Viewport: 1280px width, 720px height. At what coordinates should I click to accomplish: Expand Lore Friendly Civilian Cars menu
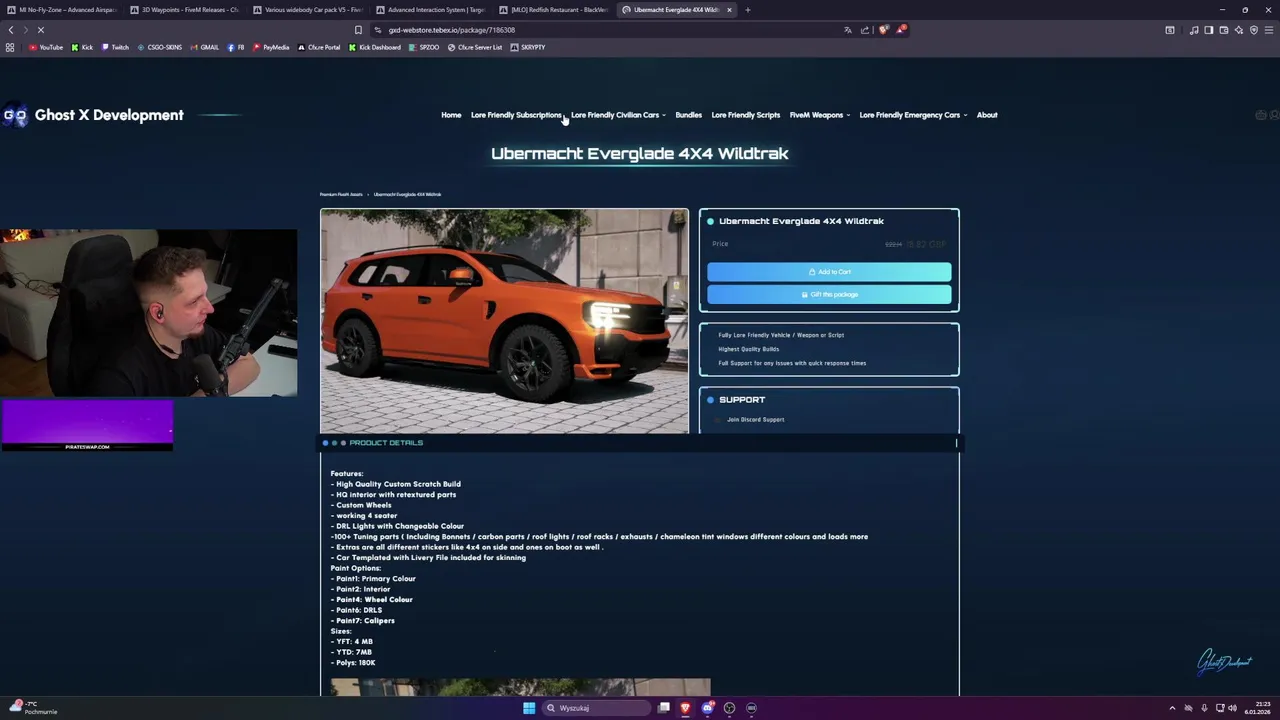point(618,115)
